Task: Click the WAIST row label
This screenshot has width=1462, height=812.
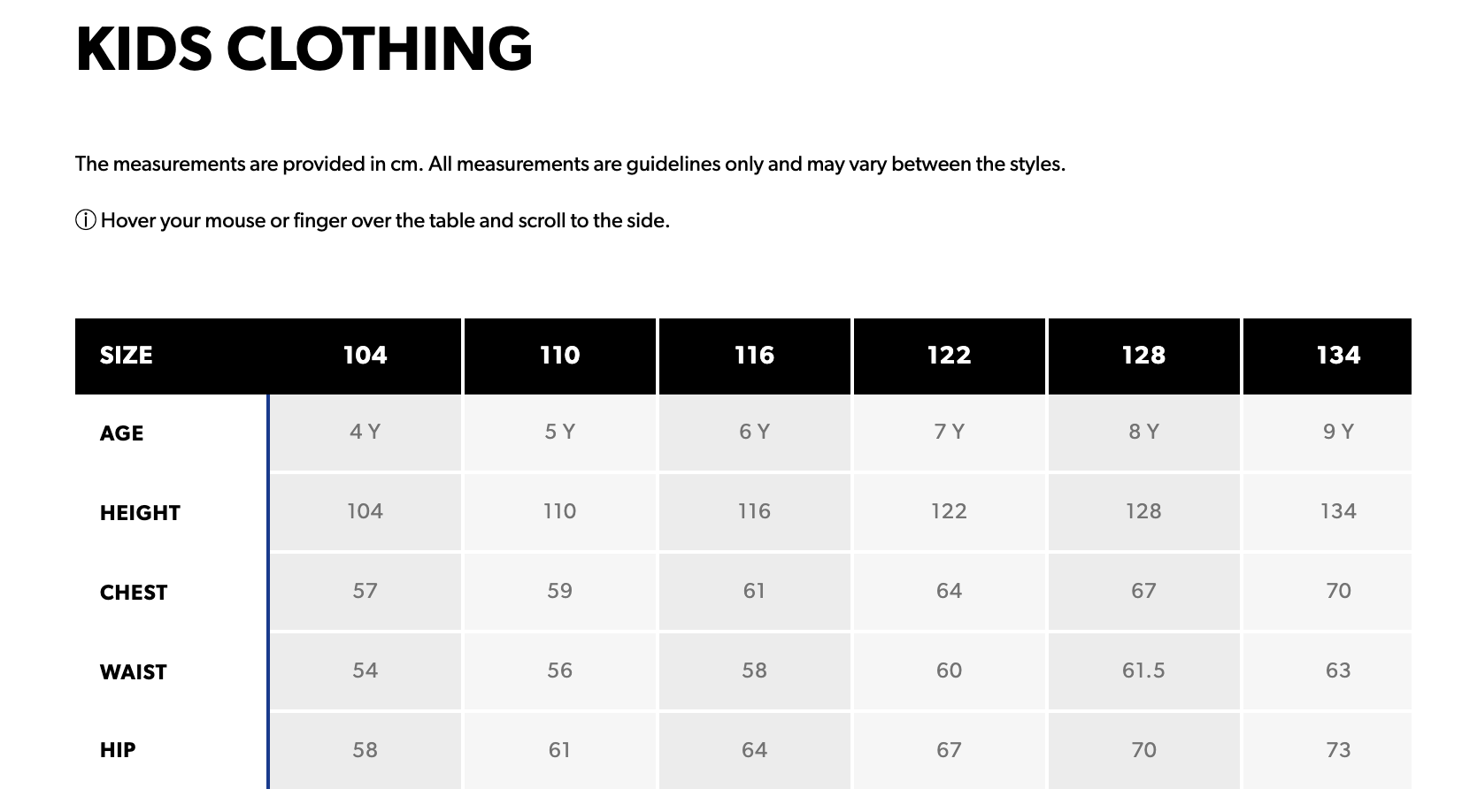Action: [x=134, y=672]
